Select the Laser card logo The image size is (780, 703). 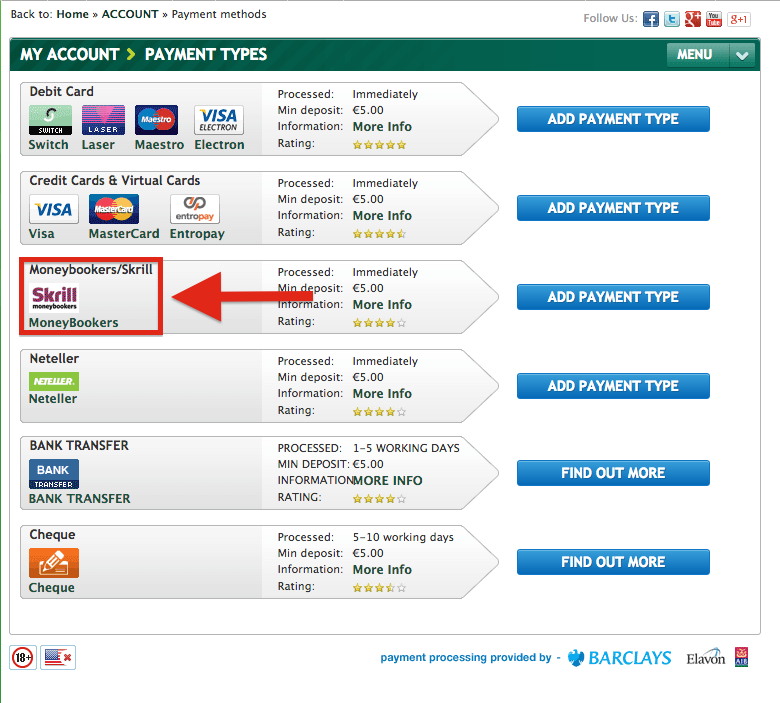(103, 120)
